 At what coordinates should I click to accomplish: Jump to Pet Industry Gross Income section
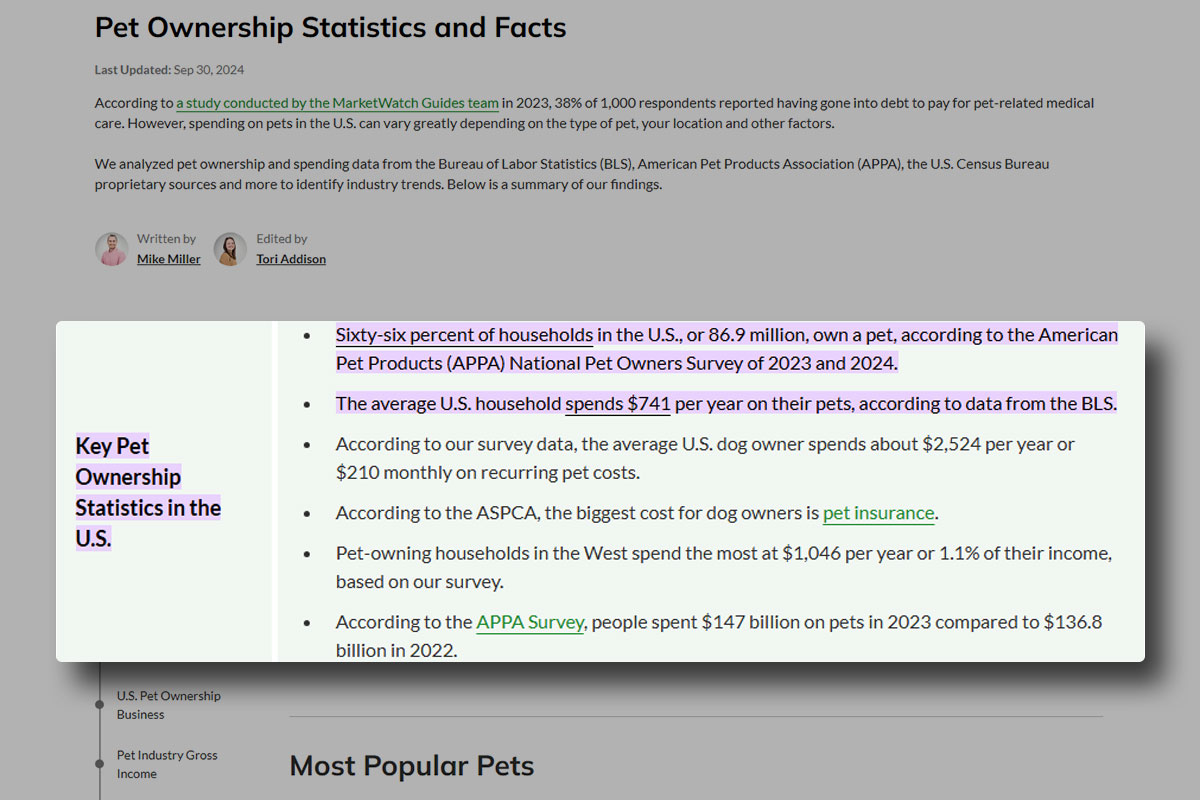click(x=167, y=764)
